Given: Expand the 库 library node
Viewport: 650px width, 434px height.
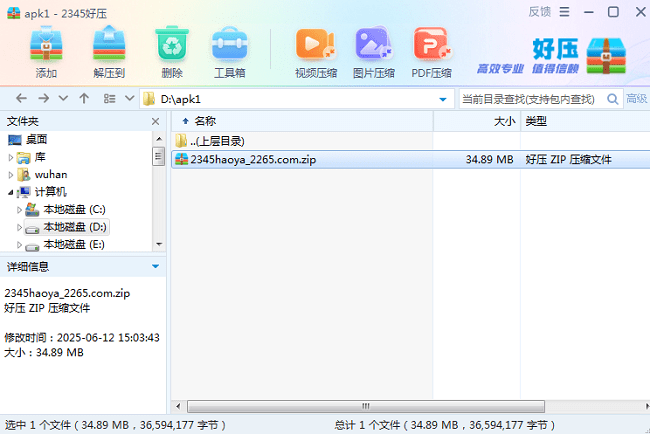Looking at the screenshot, I should click(11, 158).
